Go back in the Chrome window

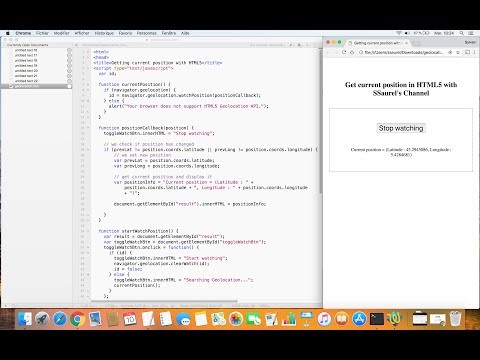[x=328, y=52]
